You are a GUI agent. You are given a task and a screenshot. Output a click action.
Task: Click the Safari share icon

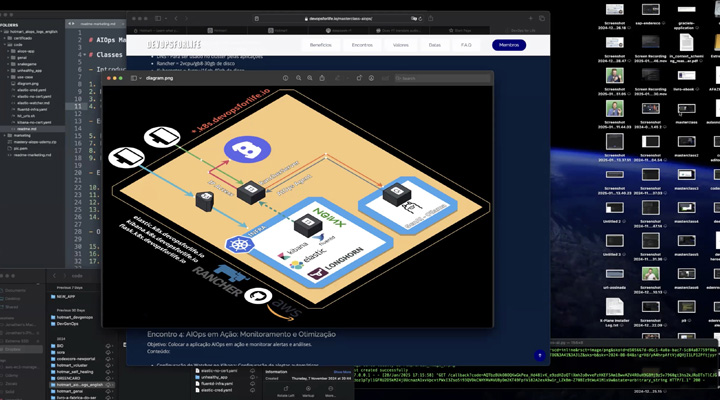431,18
